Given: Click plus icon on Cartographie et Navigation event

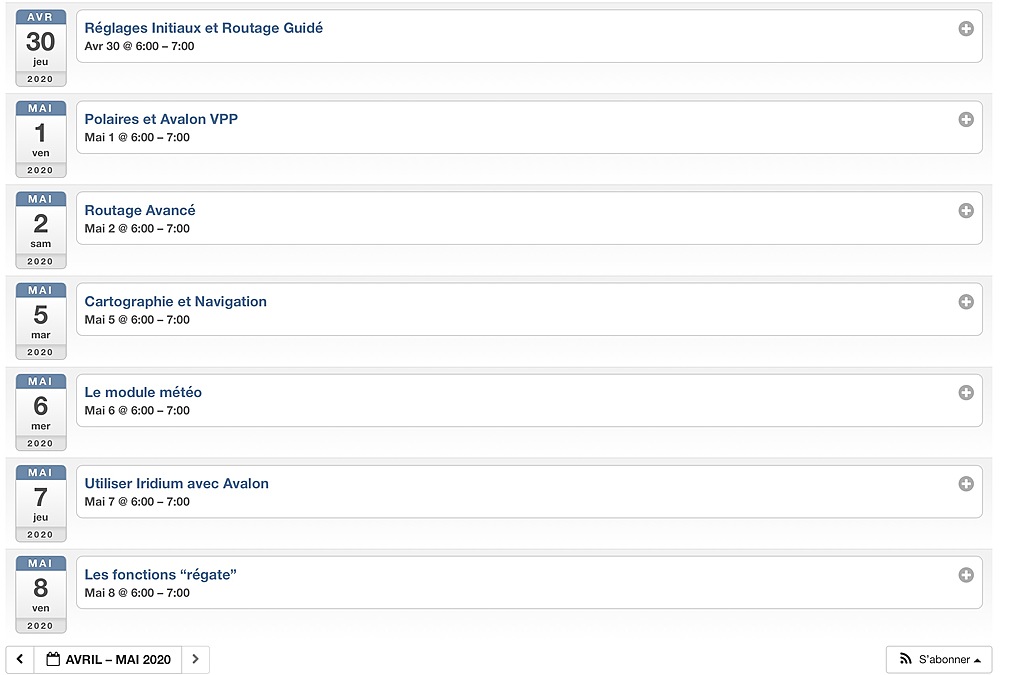Looking at the screenshot, I should tap(966, 302).
